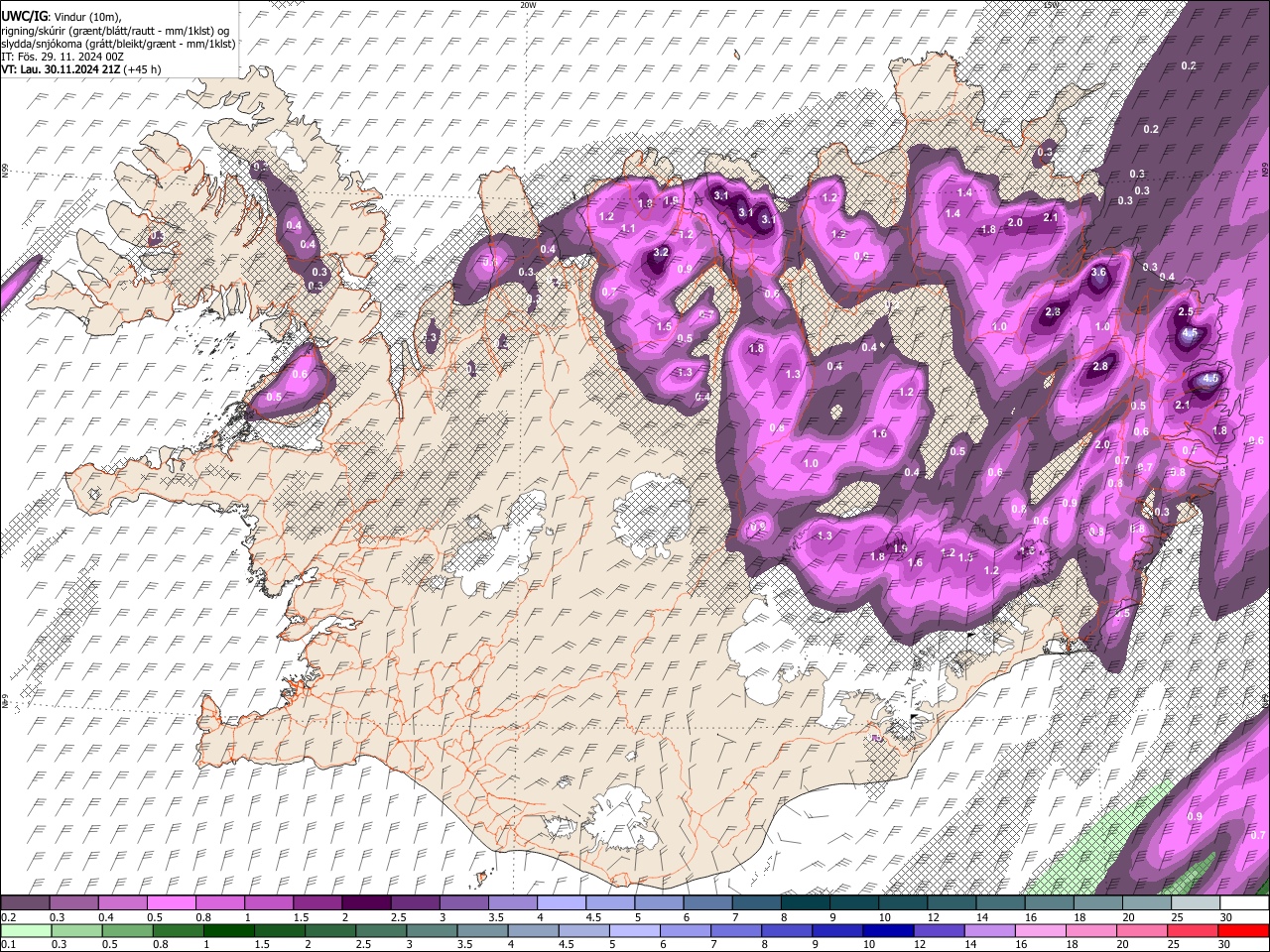This screenshot has width=1270, height=952.
Task: Click the "slydda/snjókoma (grátt/bleikt/grænt - mm/1klst)" line
Action: tap(118, 44)
